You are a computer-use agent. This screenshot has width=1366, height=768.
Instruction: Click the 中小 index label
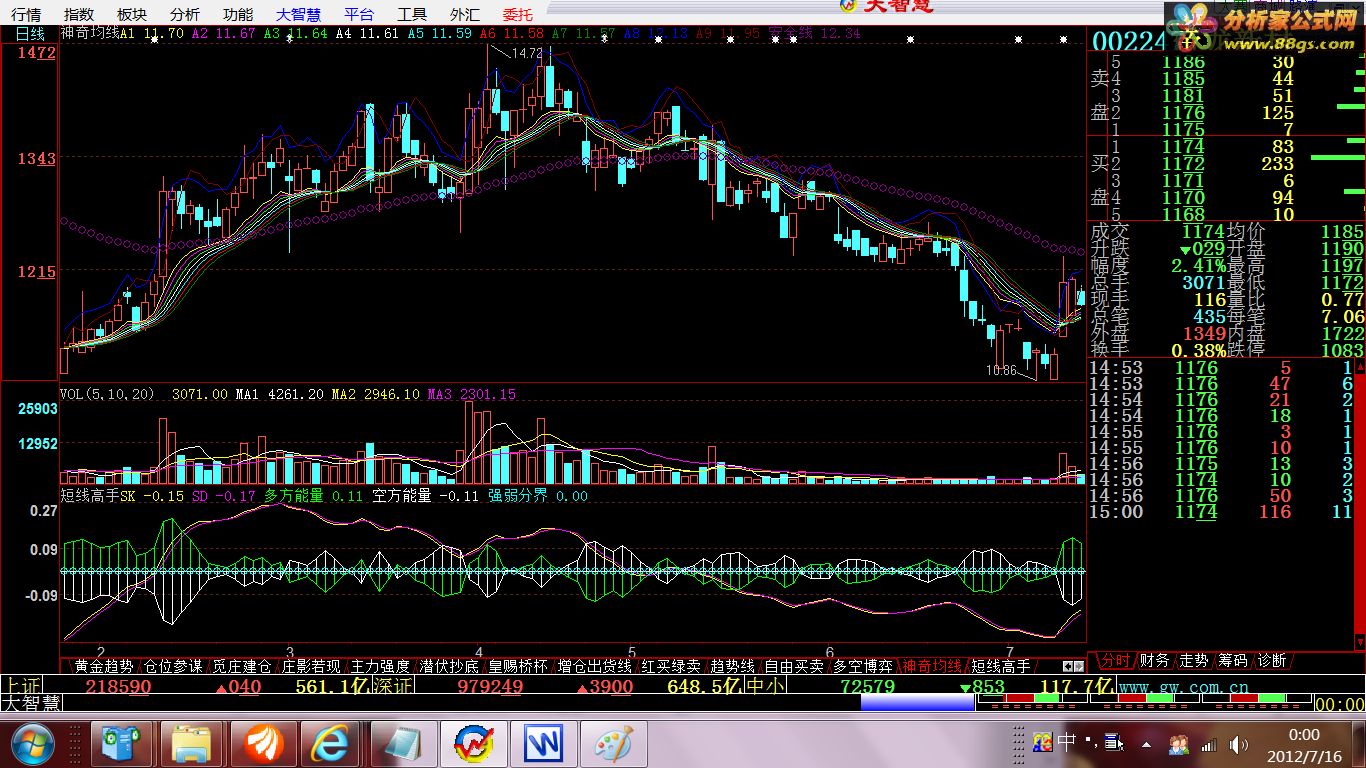point(766,686)
